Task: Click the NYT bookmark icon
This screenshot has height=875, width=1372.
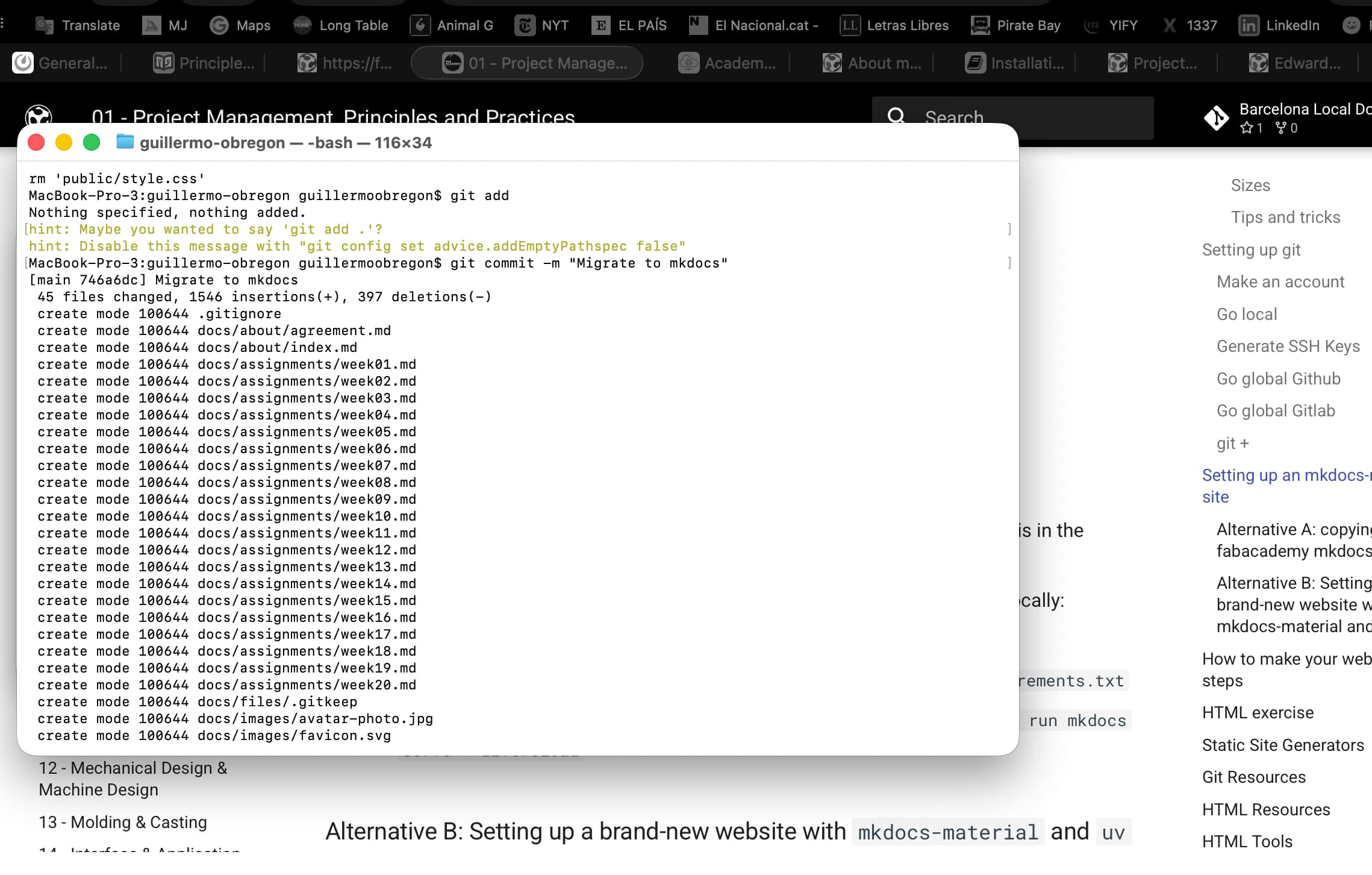Action: (525, 25)
